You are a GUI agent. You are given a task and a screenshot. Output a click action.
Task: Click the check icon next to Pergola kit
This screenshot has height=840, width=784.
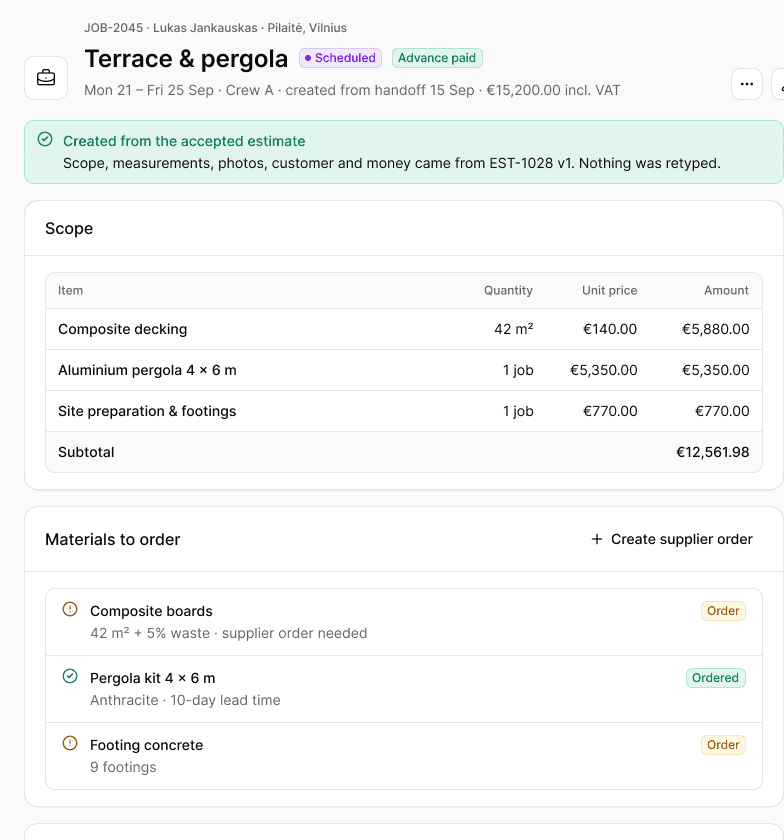point(70,676)
